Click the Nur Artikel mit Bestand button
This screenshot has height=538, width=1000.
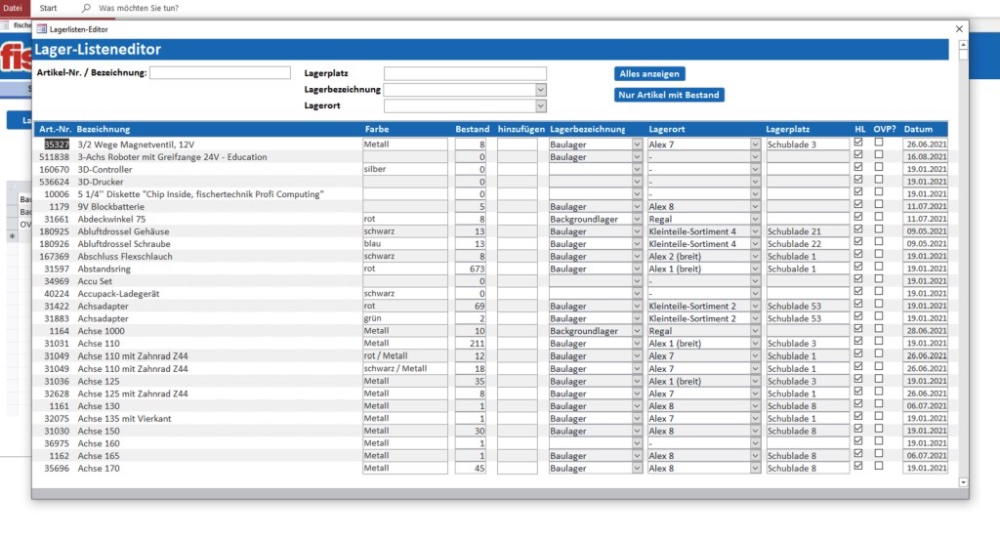[x=668, y=95]
